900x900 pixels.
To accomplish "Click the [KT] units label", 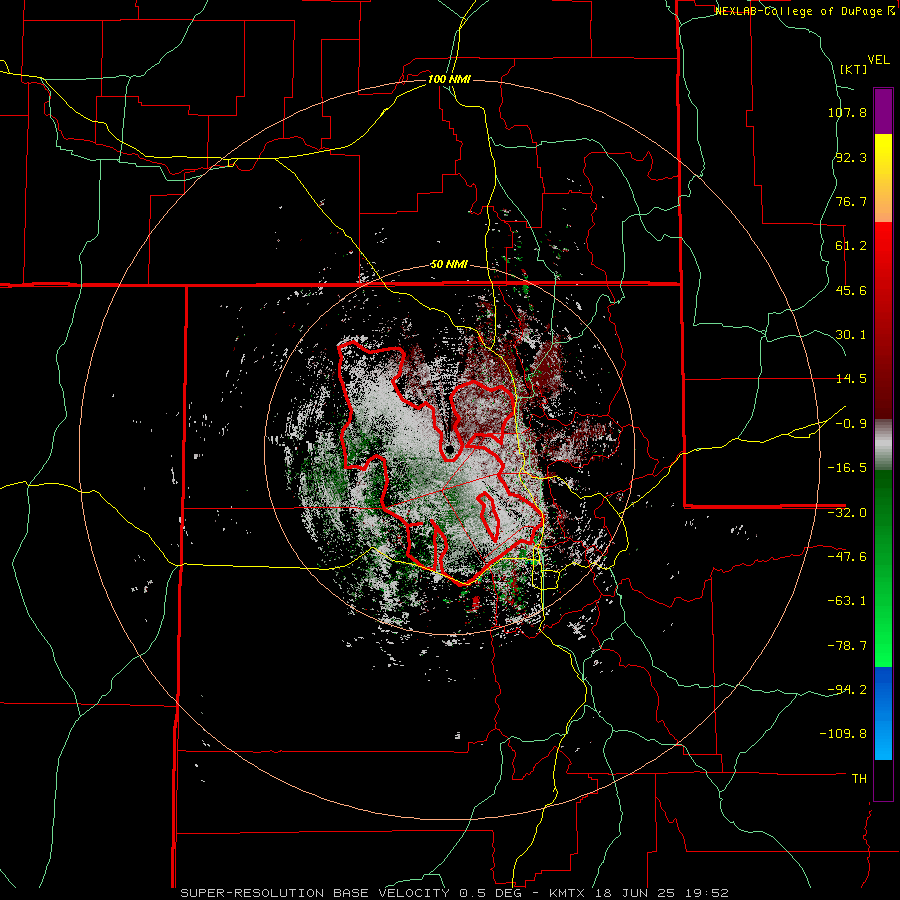I will click(x=853, y=69).
